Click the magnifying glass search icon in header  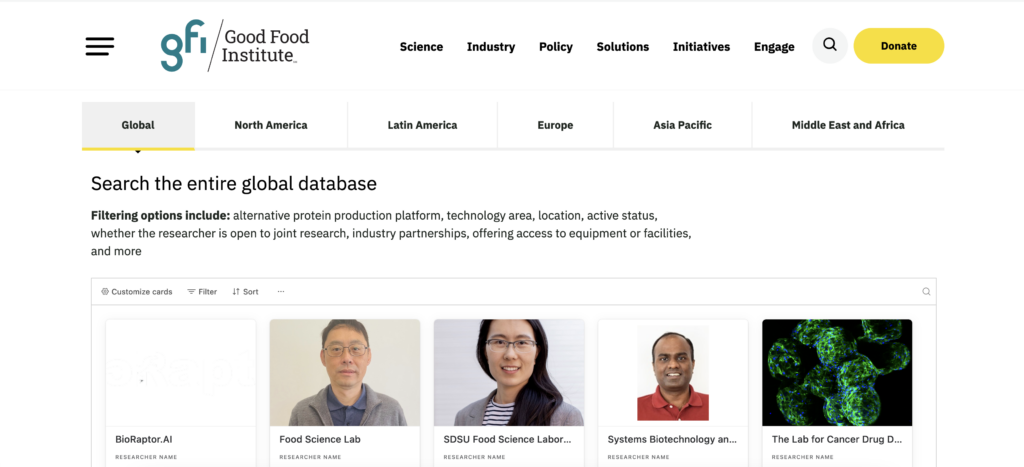[x=830, y=46]
